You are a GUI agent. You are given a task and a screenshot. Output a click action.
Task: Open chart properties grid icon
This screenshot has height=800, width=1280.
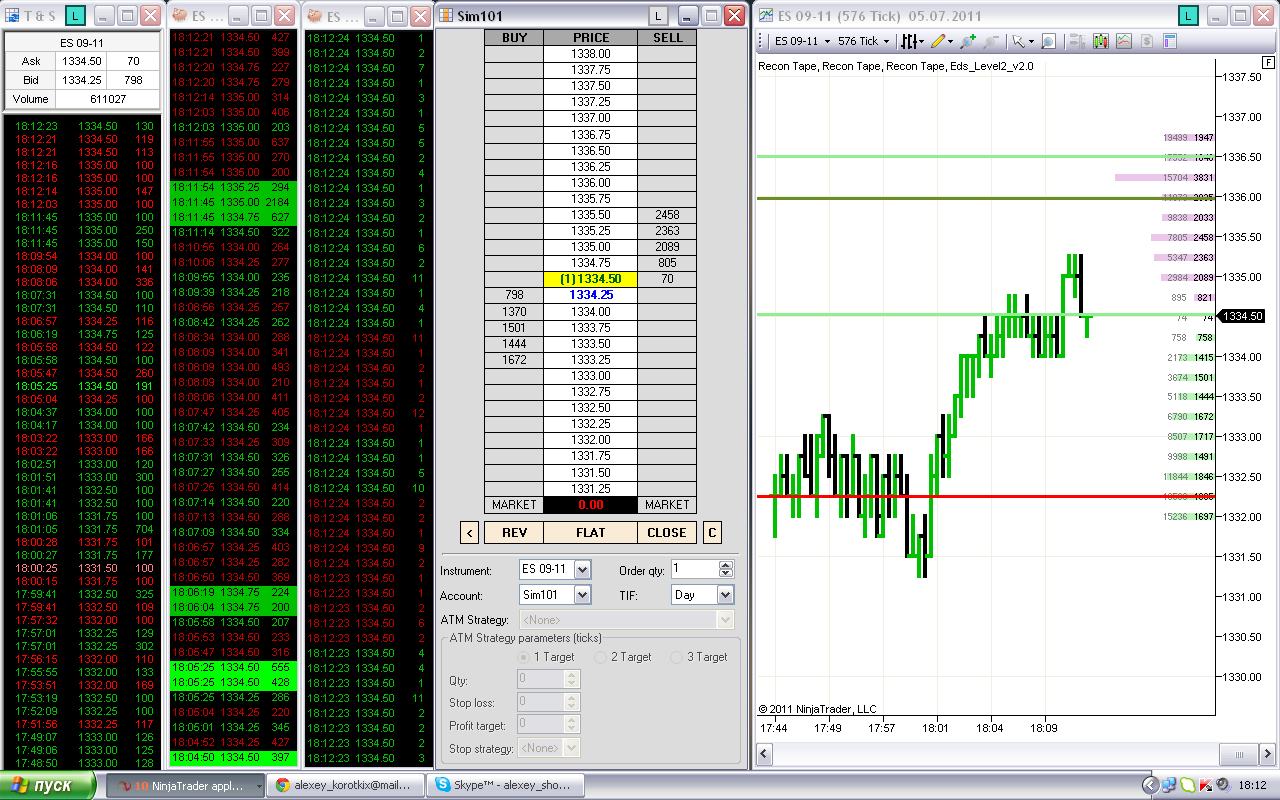click(x=1169, y=41)
